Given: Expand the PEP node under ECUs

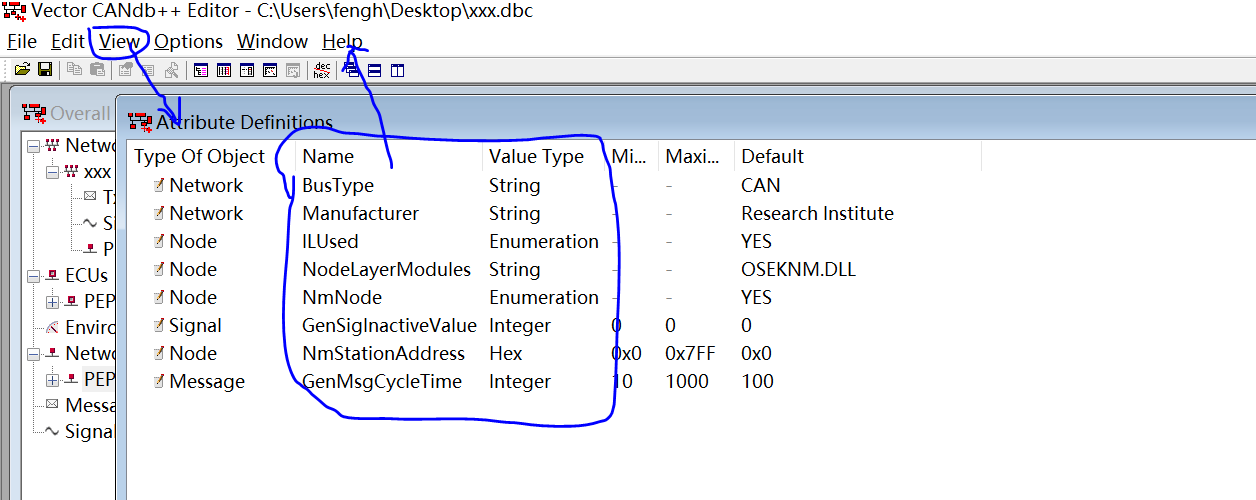Looking at the screenshot, I should tap(53, 302).
